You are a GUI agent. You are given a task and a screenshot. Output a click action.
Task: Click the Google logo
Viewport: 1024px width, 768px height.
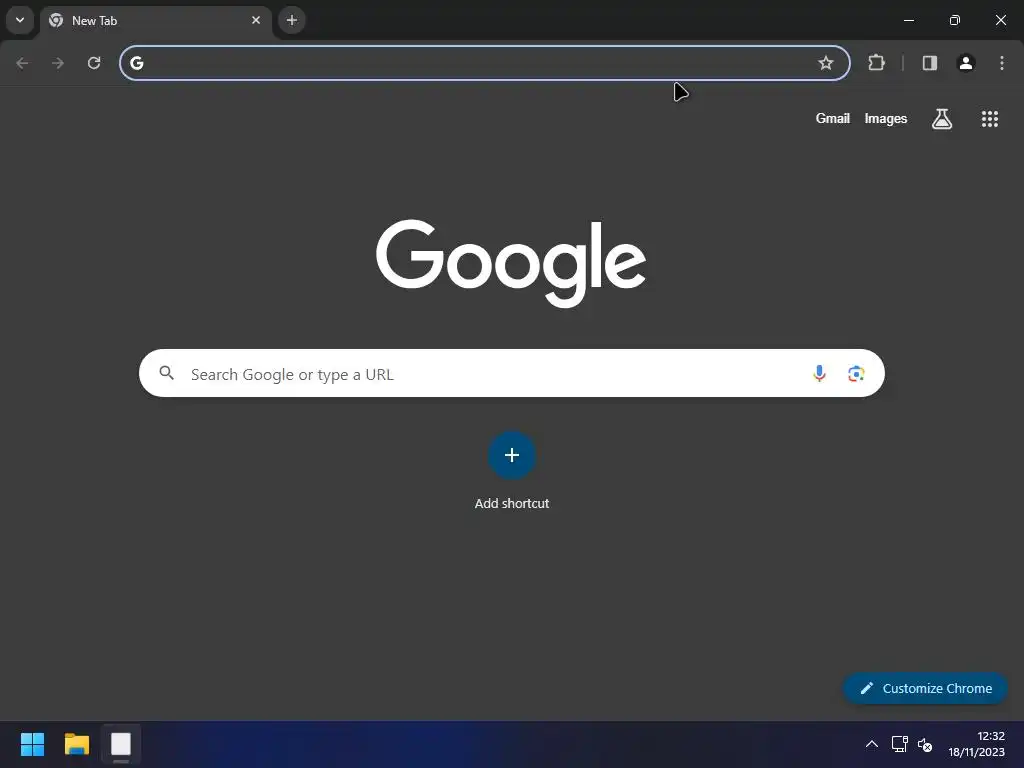tap(511, 263)
